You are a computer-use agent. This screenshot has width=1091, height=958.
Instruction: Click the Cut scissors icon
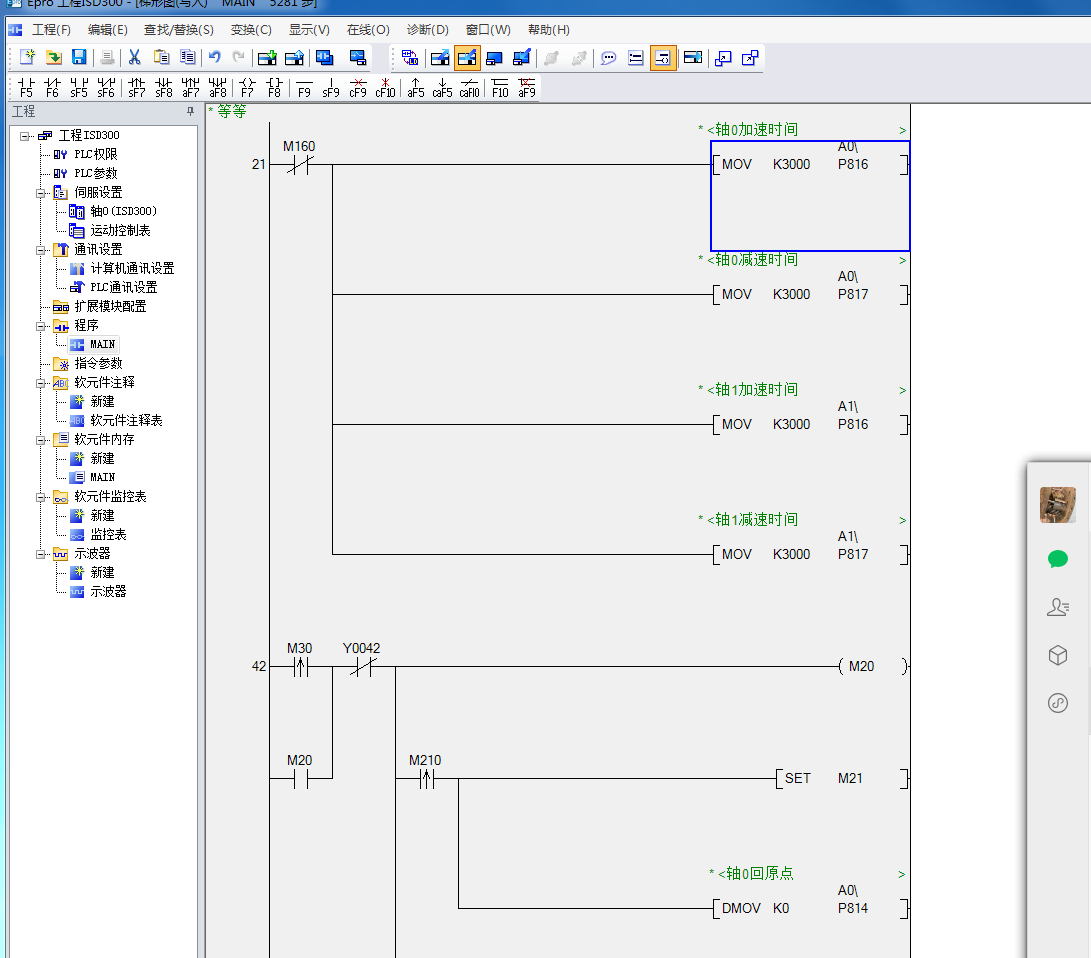coord(134,58)
